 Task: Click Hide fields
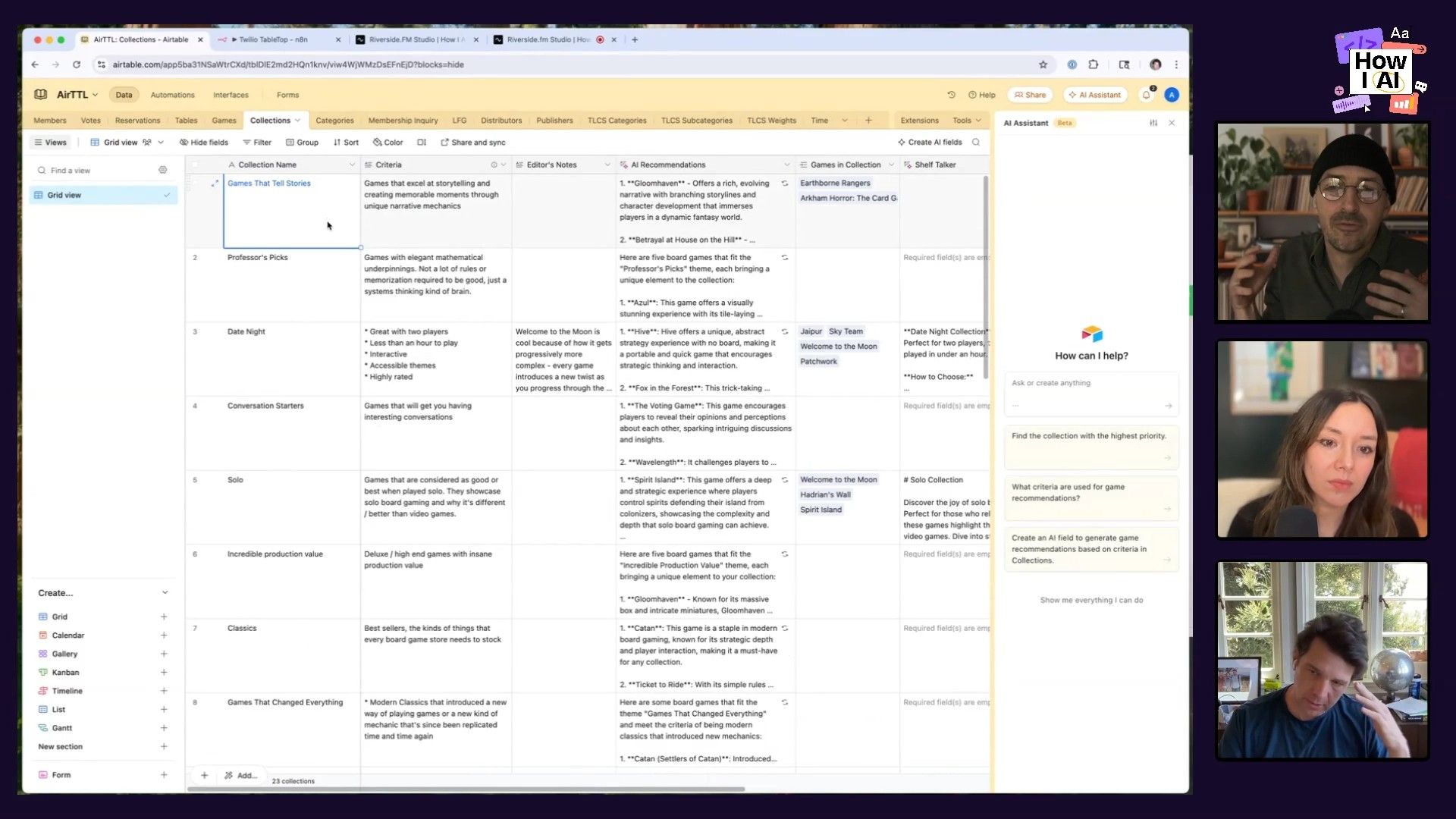point(203,143)
